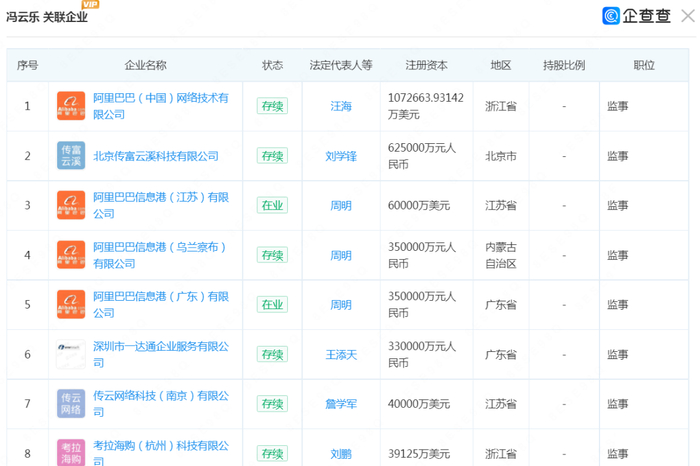
Task: Click the 存续 status tag for 传云网络科技
Action: pos(272,404)
